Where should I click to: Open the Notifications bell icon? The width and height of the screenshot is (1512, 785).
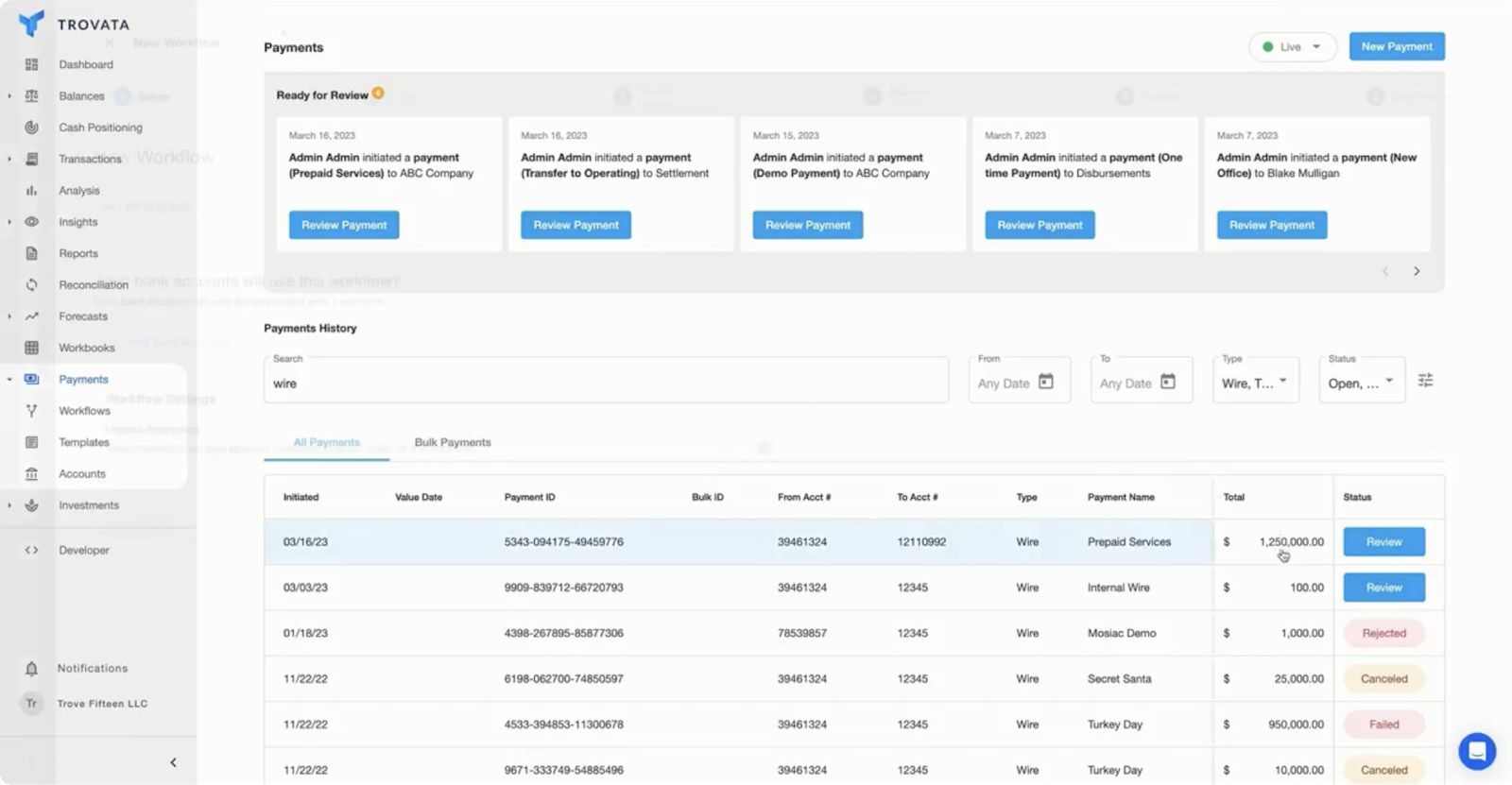[31, 669]
